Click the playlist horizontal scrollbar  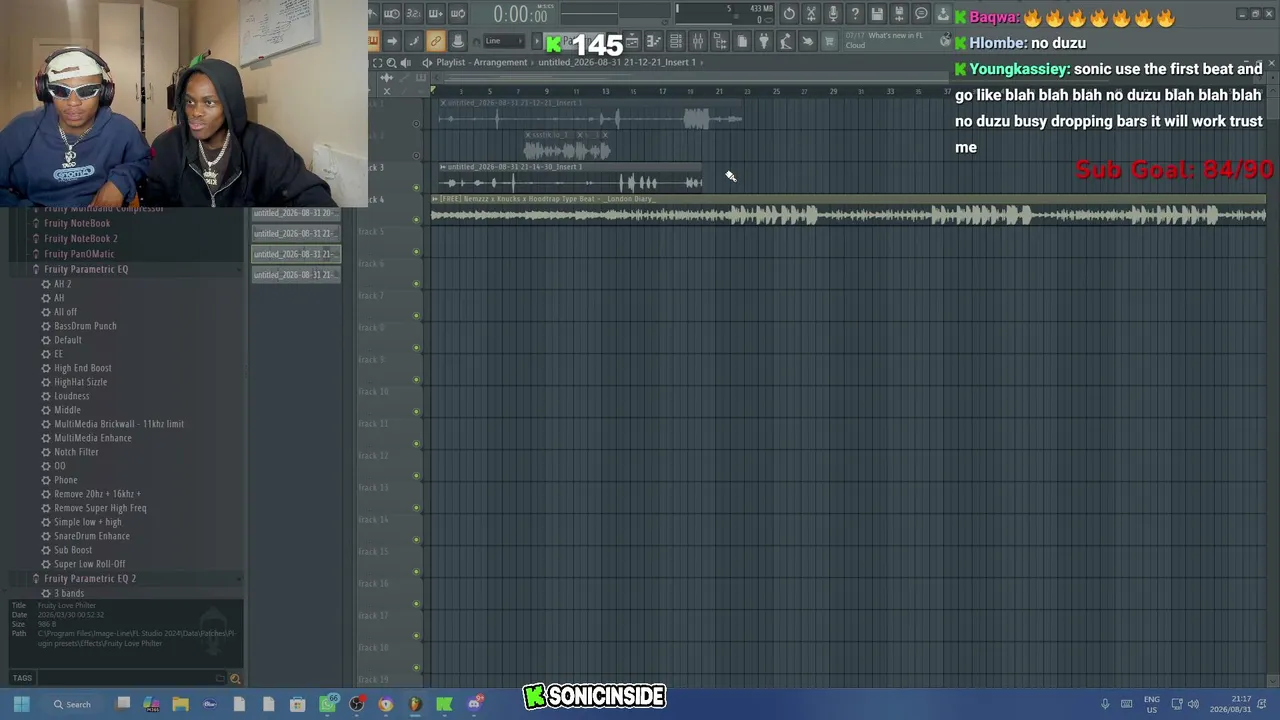click(690, 78)
